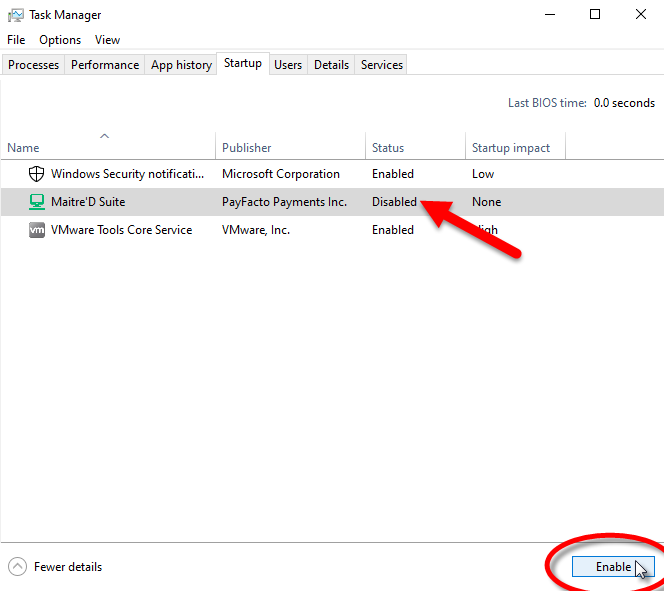
Task: Sort by the Publisher column header
Action: (x=247, y=148)
